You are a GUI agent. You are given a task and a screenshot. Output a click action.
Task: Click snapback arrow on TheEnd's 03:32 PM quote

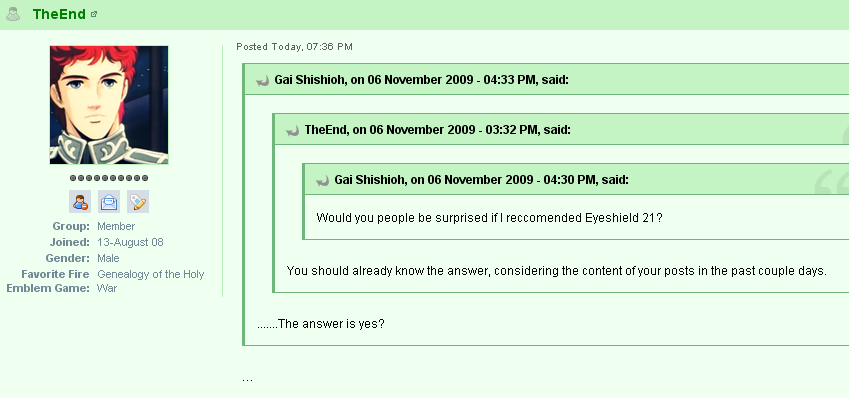tap(293, 131)
